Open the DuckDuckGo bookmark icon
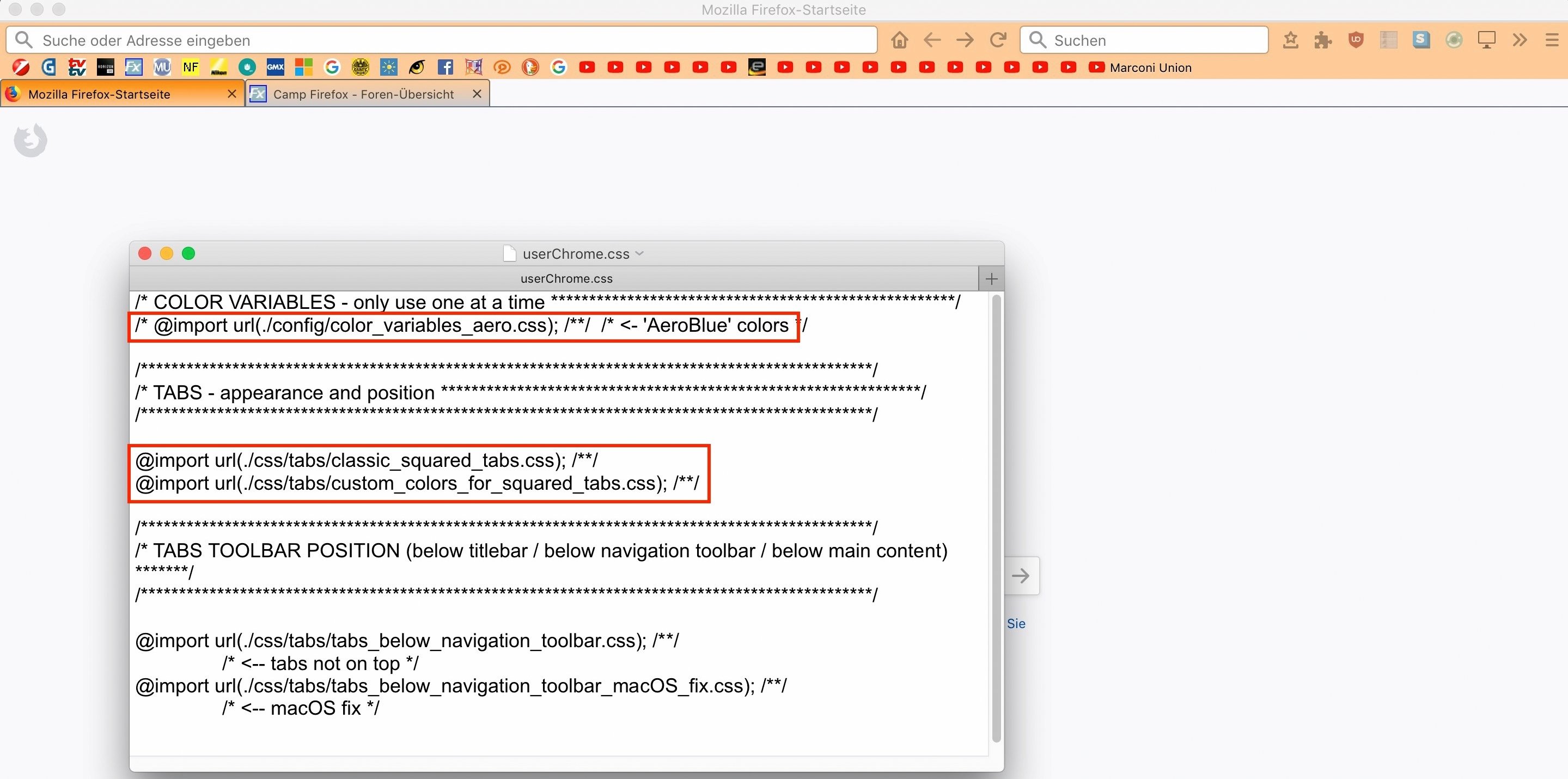The width and height of the screenshot is (1568, 779). pyautogui.click(x=530, y=67)
